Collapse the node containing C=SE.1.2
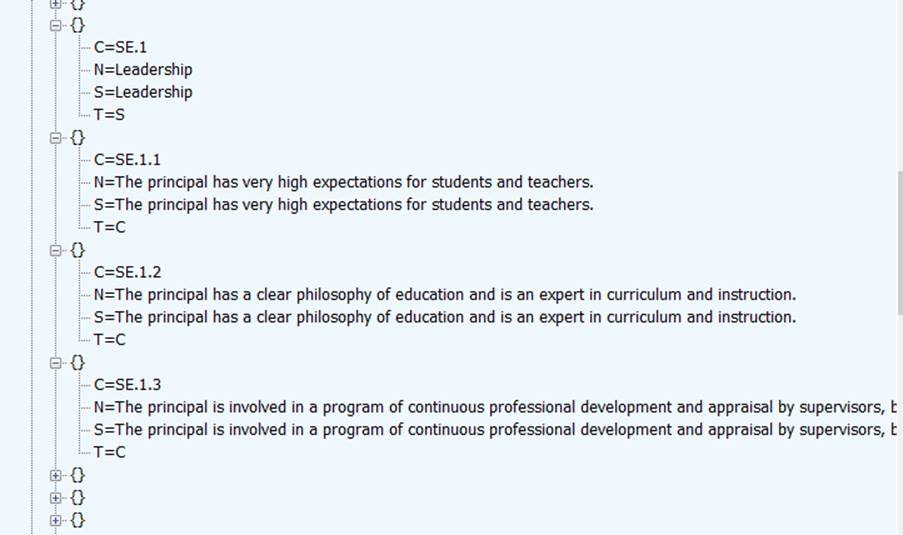 click(x=56, y=249)
